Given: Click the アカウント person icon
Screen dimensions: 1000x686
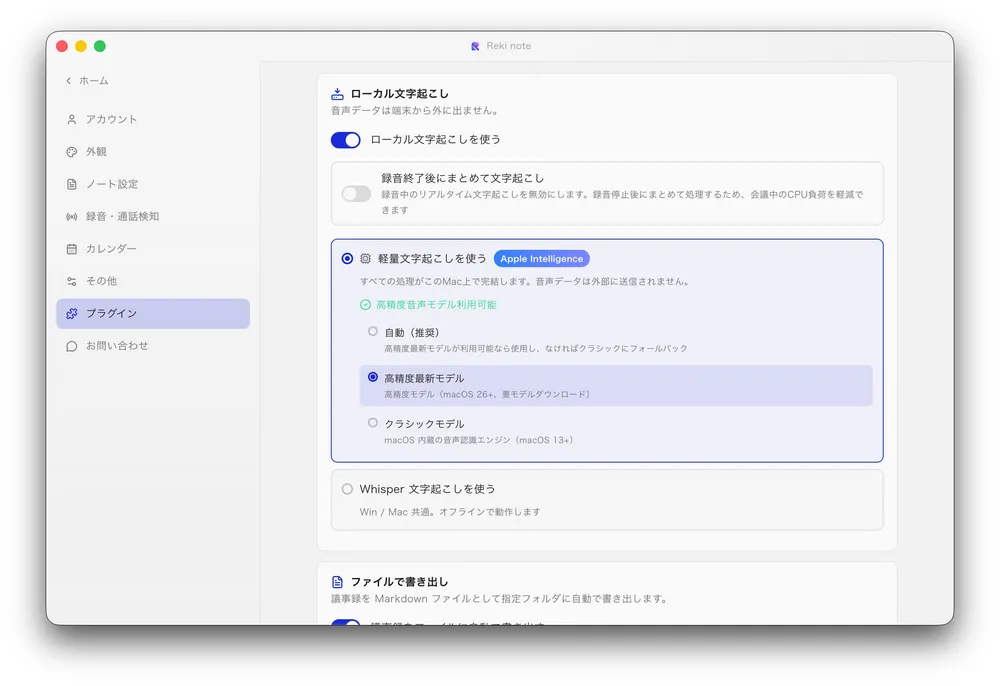Looking at the screenshot, I should point(71,119).
